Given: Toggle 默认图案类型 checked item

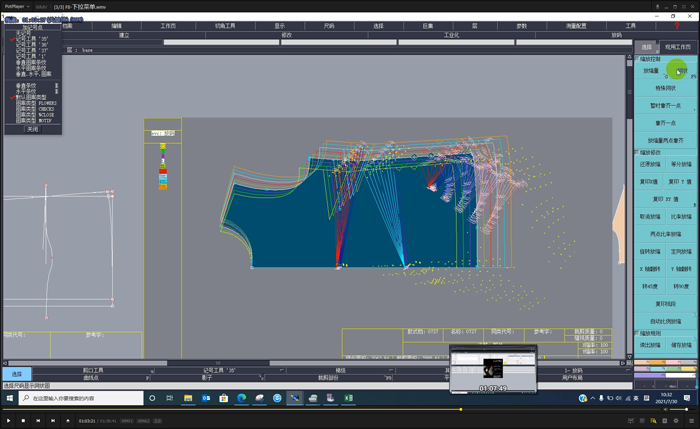Looking at the screenshot, I should [x=31, y=97].
